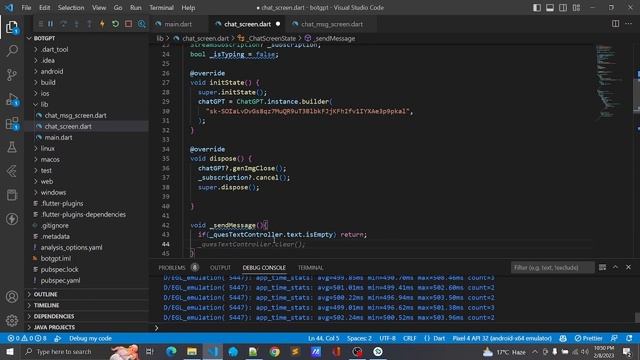Click Ln 44, Col 5 status item
The height and width of the screenshot is (360, 640).
[324, 338]
